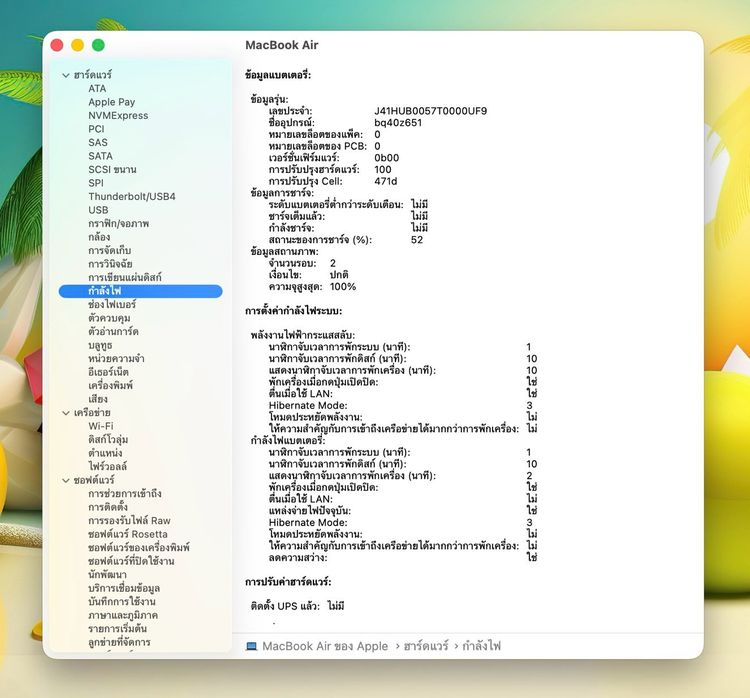Open Thunderbolt/USB4 sidebar entry
This screenshot has height=698, width=750.
(x=132, y=196)
